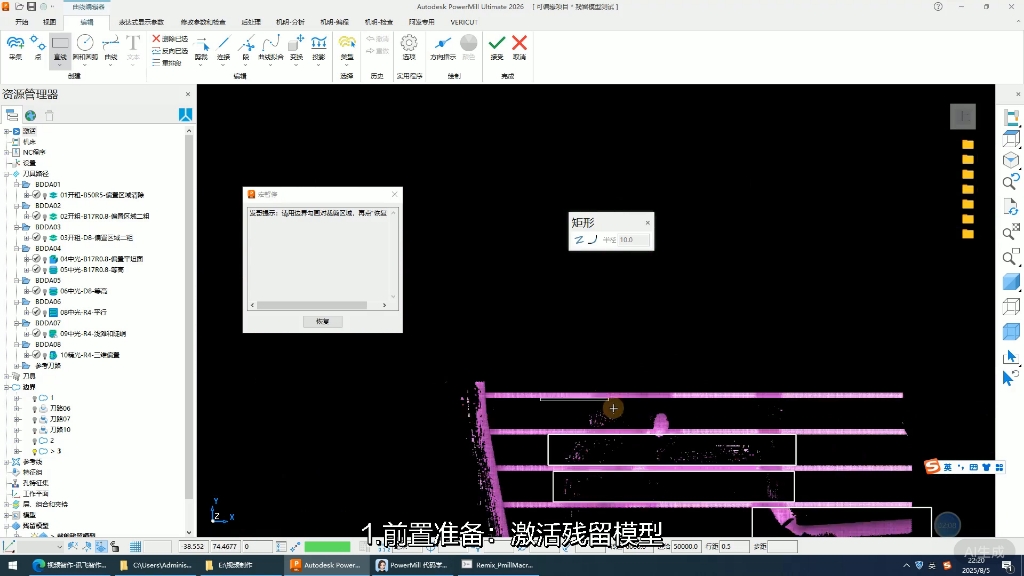Click the Project curve tool
1024x576 pixels.
[319, 48]
